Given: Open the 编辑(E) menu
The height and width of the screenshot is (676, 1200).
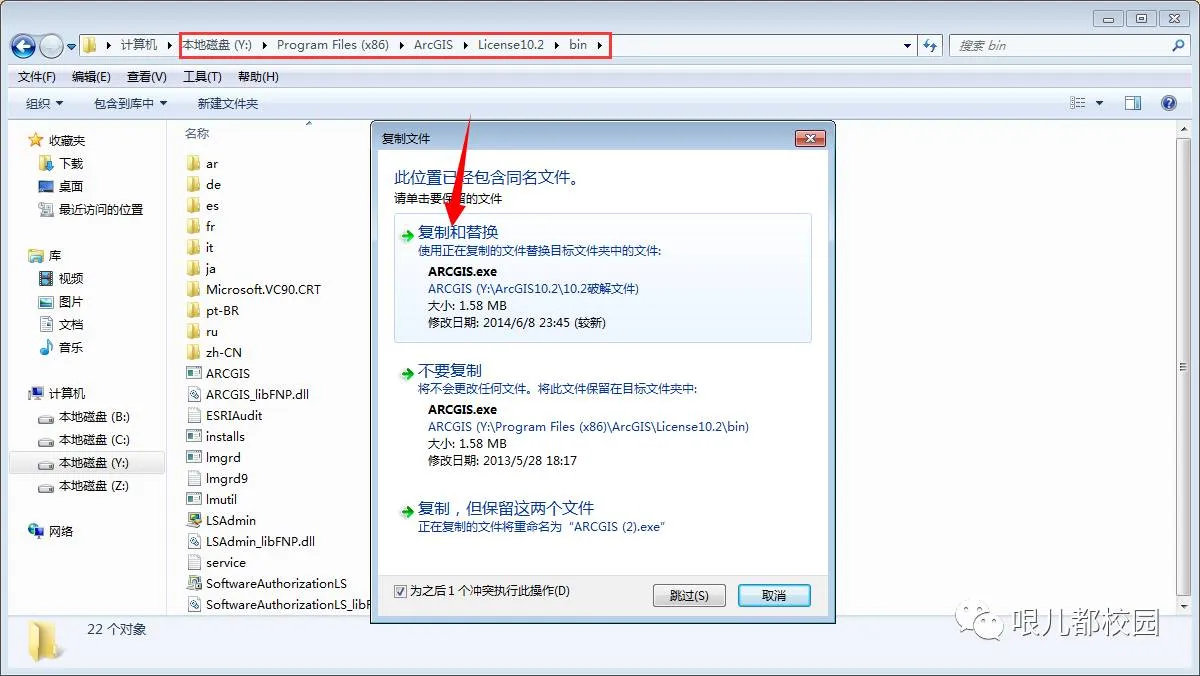Looking at the screenshot, I should click(x=91, y=77).
